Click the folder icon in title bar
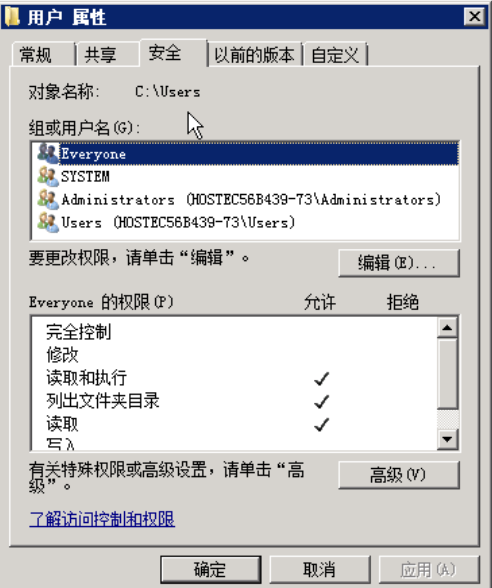The height and width of the screenshot is (588, 492). coord(12,16)
